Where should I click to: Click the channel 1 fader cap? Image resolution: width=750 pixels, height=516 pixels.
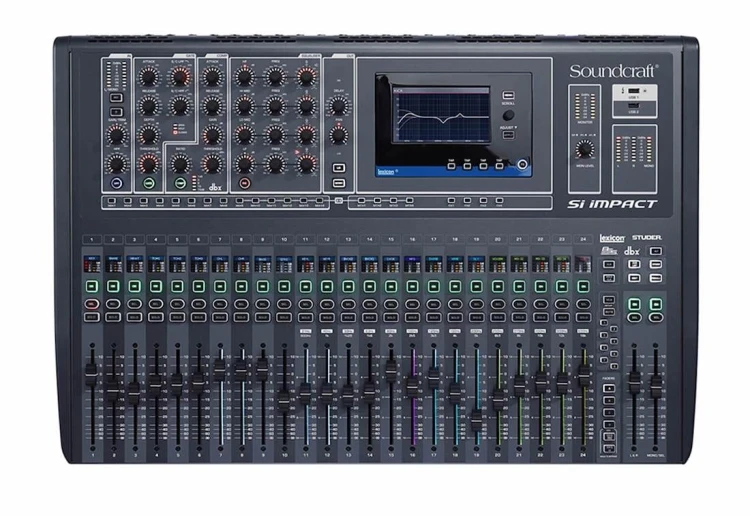point(91,375)
